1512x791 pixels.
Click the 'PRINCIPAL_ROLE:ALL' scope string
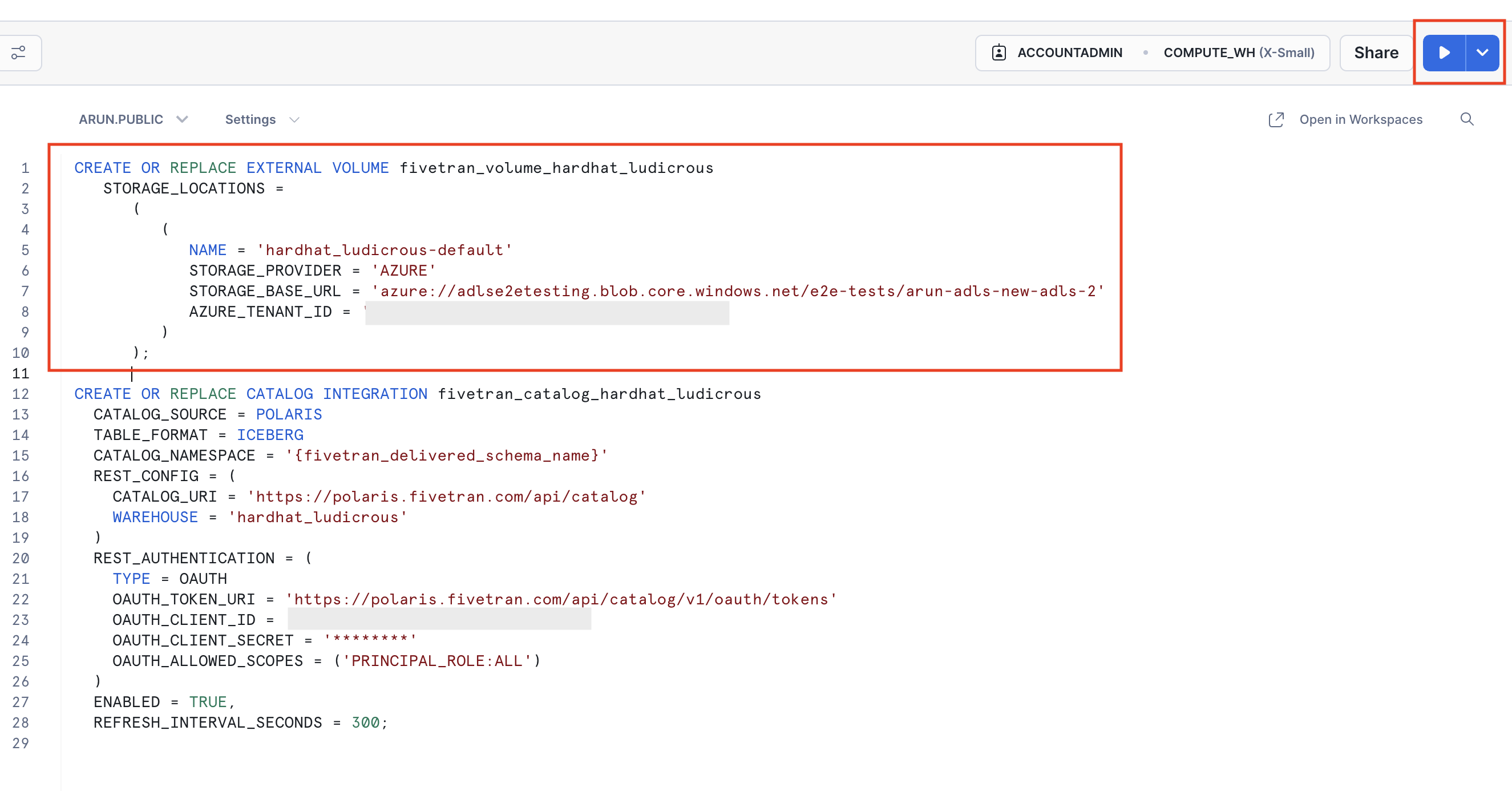(436, 661)
